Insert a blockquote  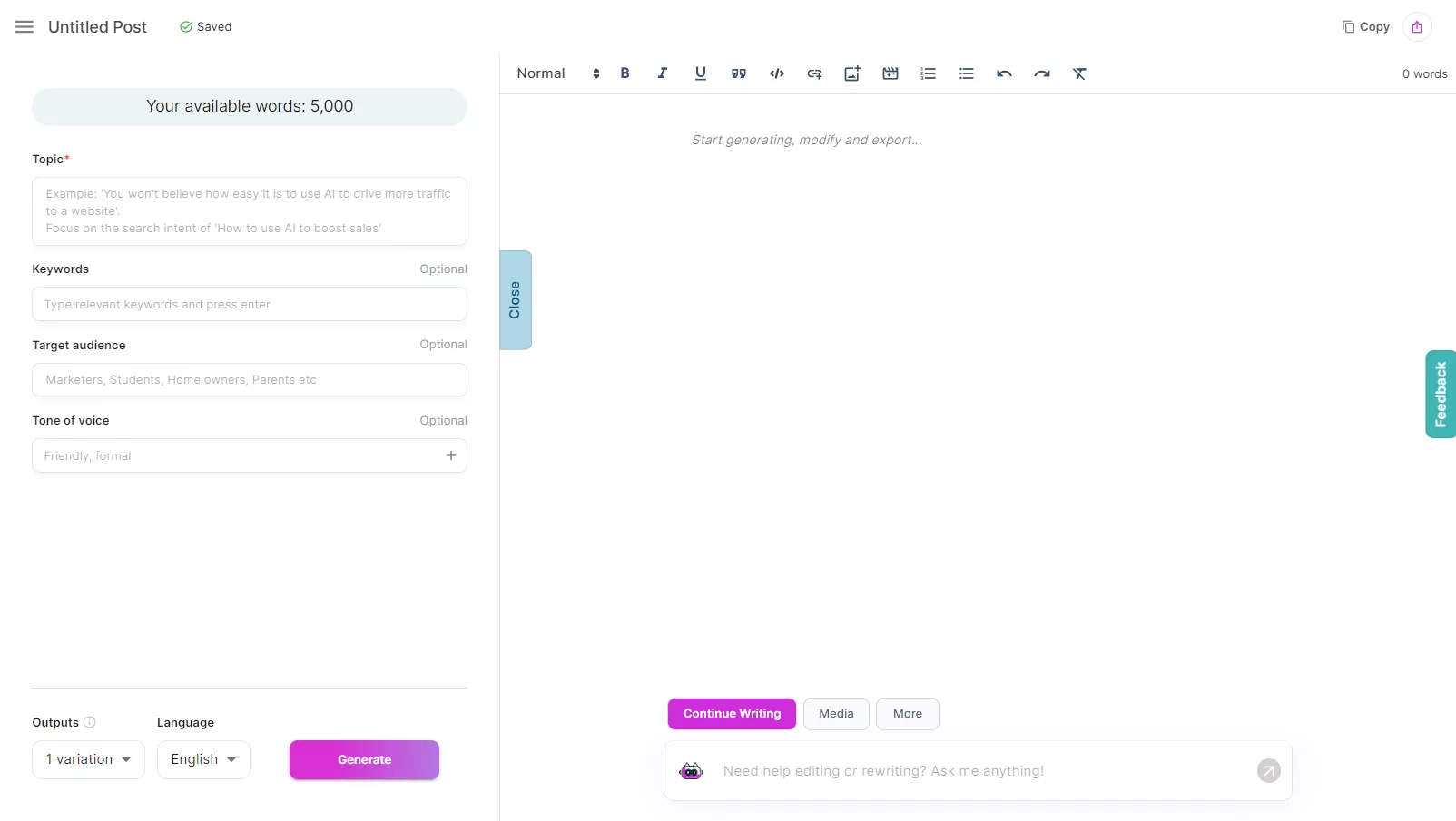pyautogui.click(x=739, y=73)
